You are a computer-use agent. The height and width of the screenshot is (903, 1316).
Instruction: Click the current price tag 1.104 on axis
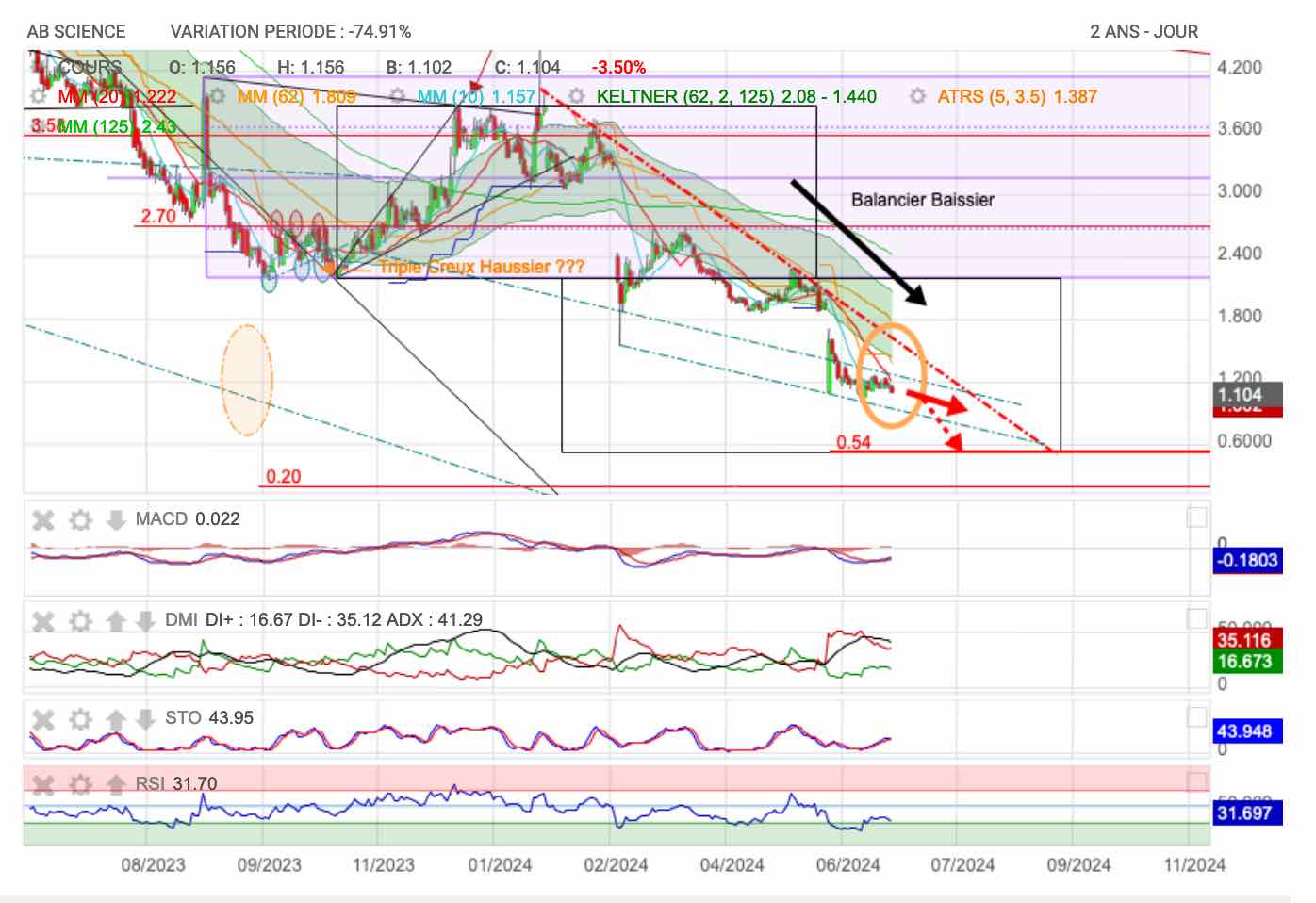(x=1246, y=395)
